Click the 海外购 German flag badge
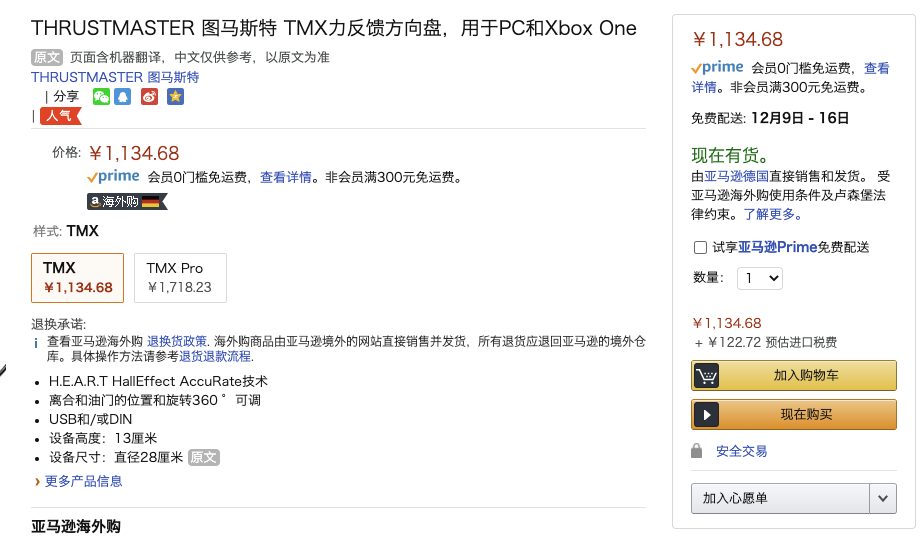Viewport: 921px width, 542px height. (127, 201)
